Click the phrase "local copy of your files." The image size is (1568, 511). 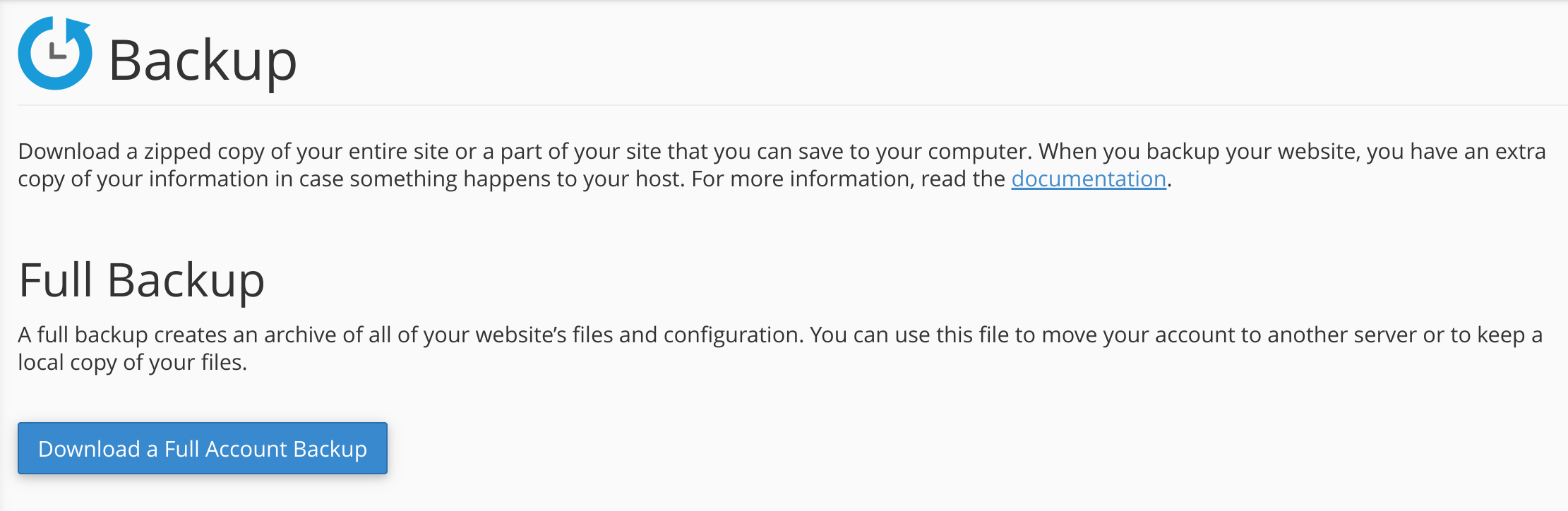coord(132,363)
